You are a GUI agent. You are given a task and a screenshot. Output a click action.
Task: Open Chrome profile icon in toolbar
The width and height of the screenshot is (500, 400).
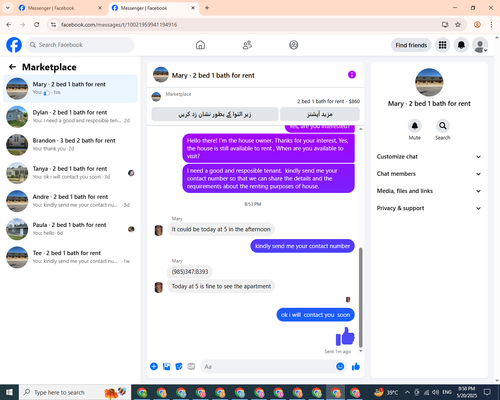coord(477,25)
